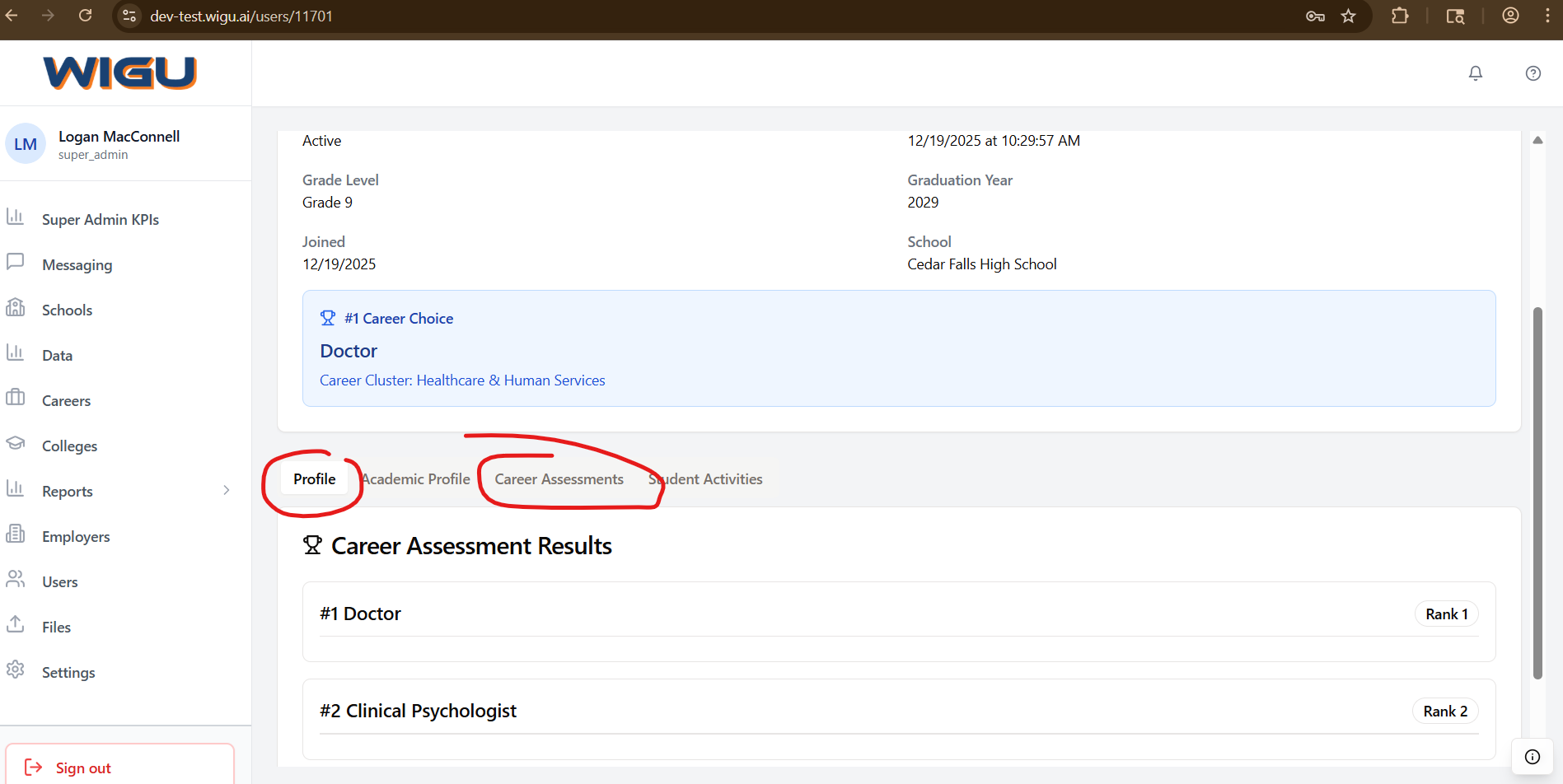
Task: Bookmark this page with the star icon
Action: click(1348, 16)
